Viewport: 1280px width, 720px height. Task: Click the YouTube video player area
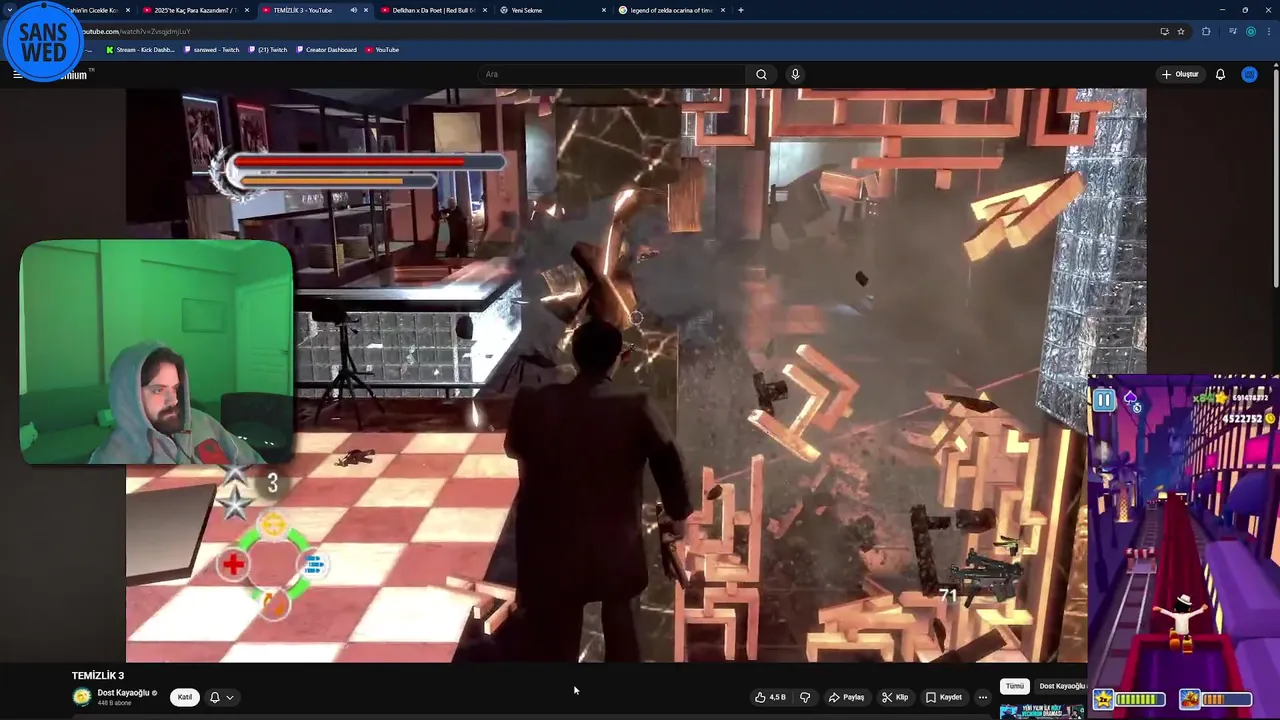point(636,375)
